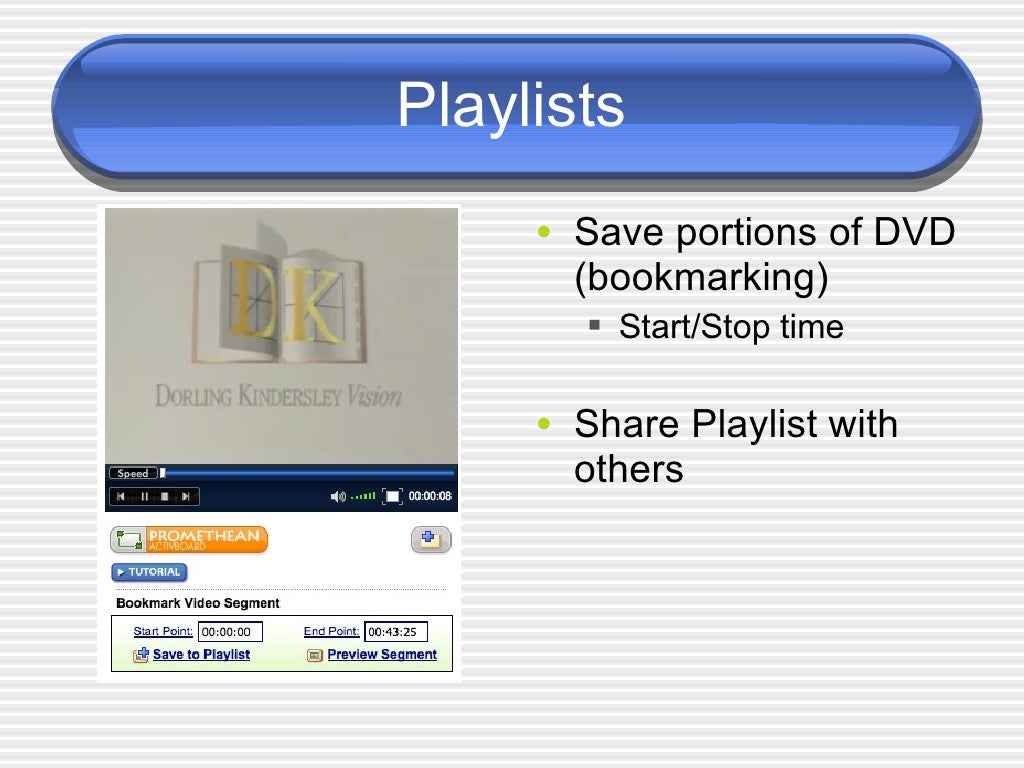This screenshot has width=1024, height=768.
Task: Stop the video playback
Action: point(165,496)
